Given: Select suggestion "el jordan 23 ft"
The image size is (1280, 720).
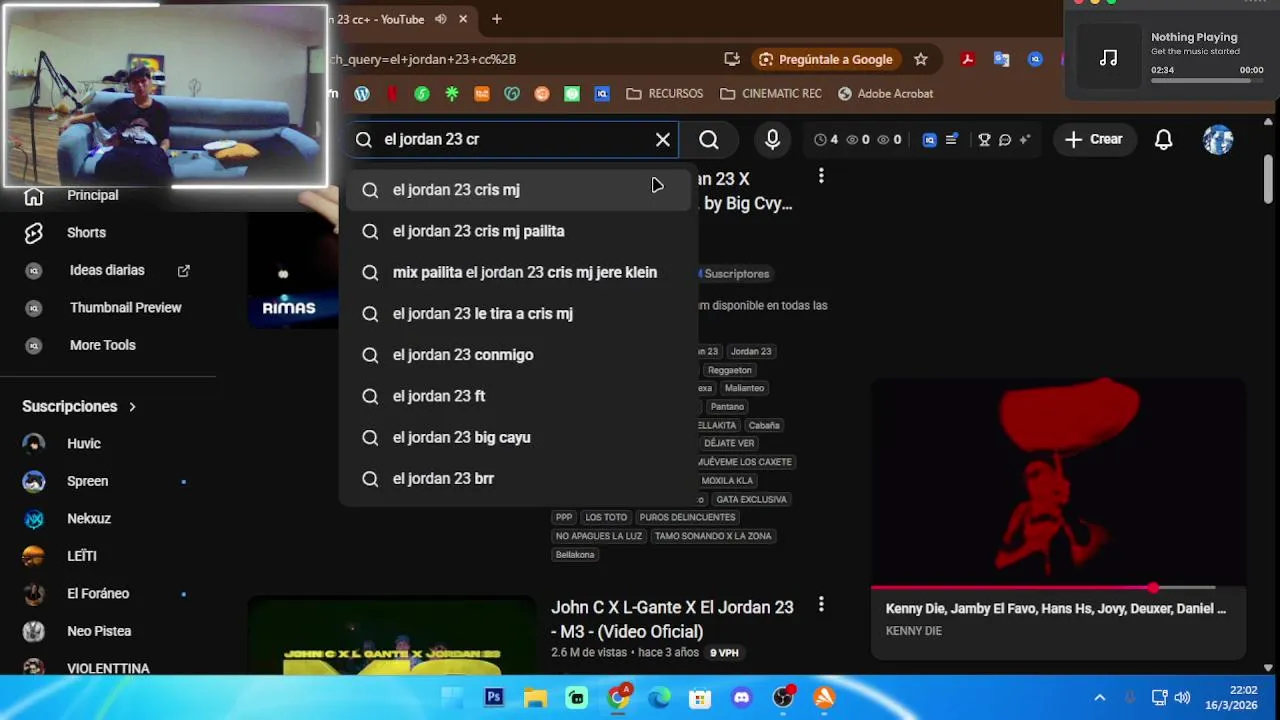Looking at the screenshot, I should click(x=517, y=396).
